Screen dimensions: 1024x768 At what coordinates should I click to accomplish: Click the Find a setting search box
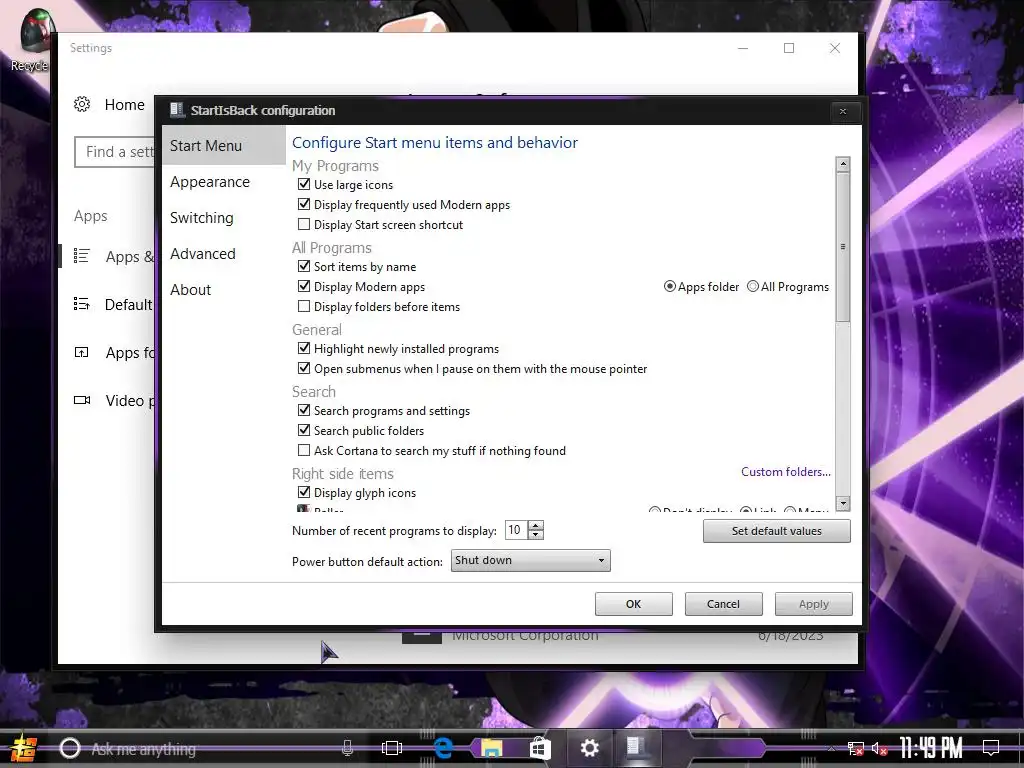coord(115,152)
